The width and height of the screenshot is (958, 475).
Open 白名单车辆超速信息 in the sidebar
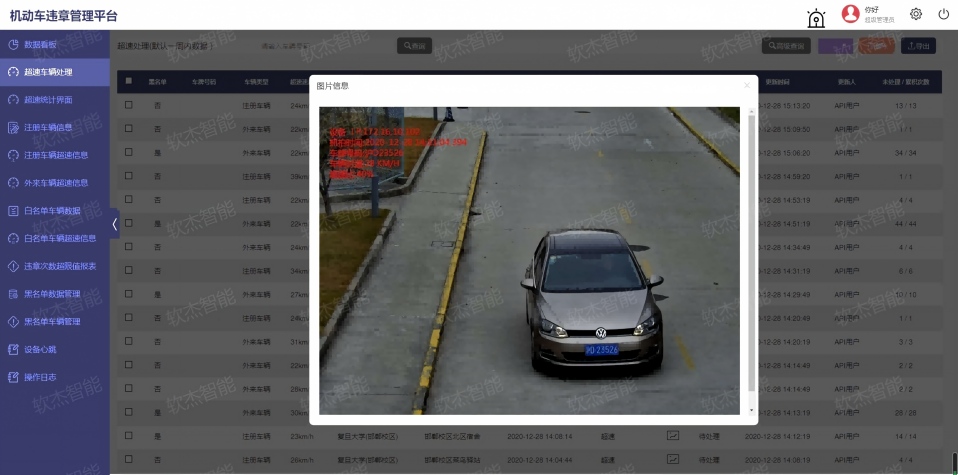tap(55, 238)
